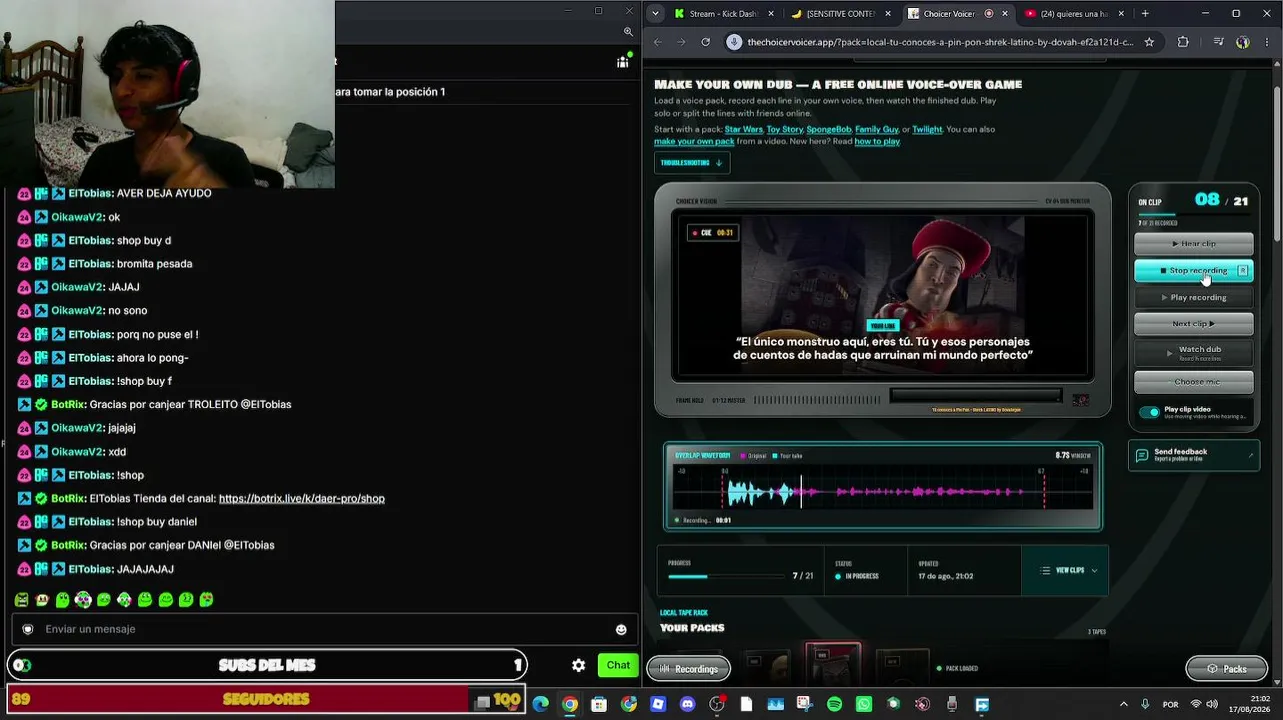Click the chat message input field
Image resolution: width=1283 pixels, height=720 pixels.
325,629
